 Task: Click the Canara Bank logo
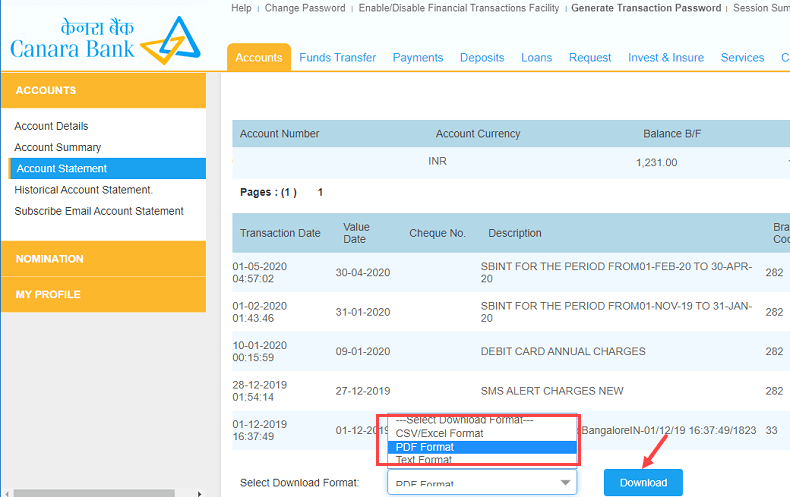click(105, 41)
